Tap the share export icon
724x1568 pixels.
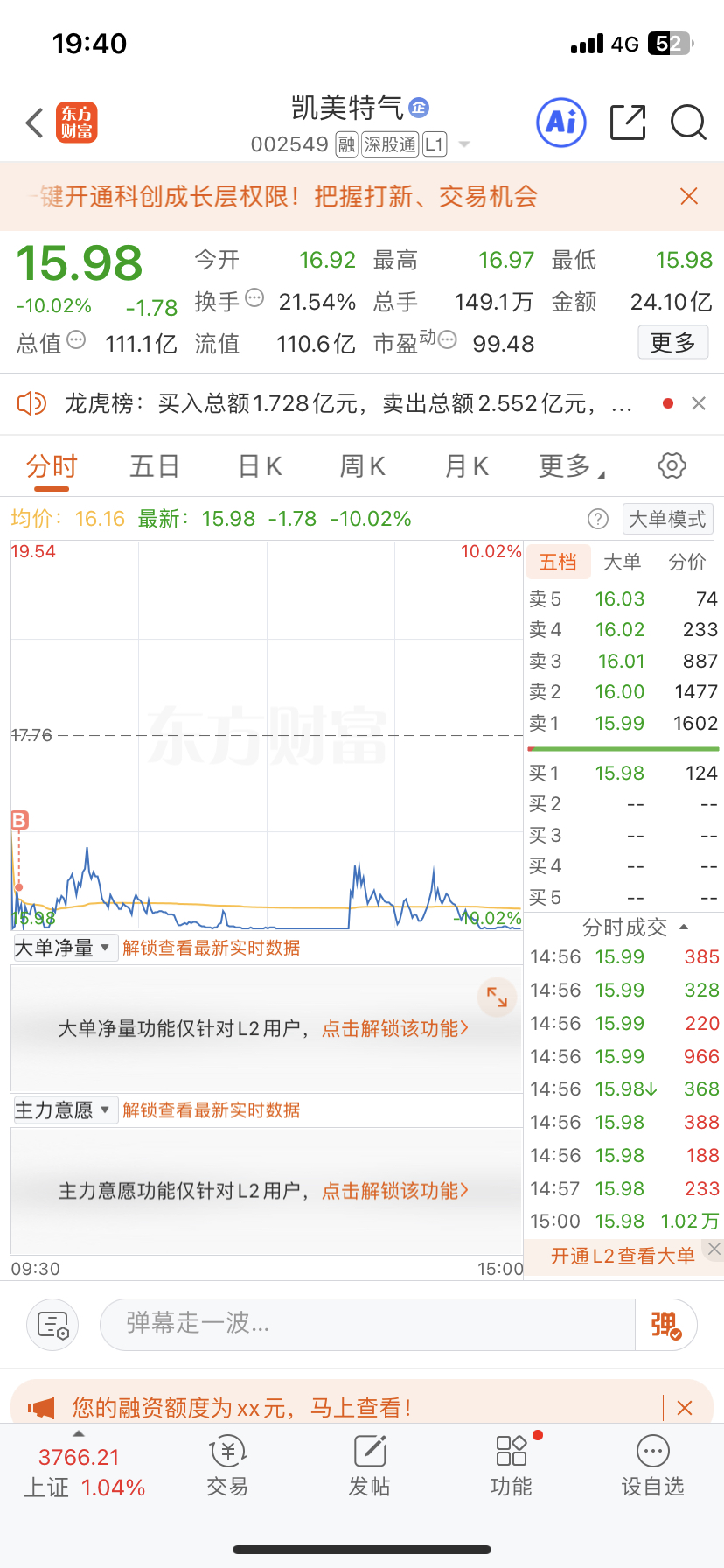(x=627, y=122)
